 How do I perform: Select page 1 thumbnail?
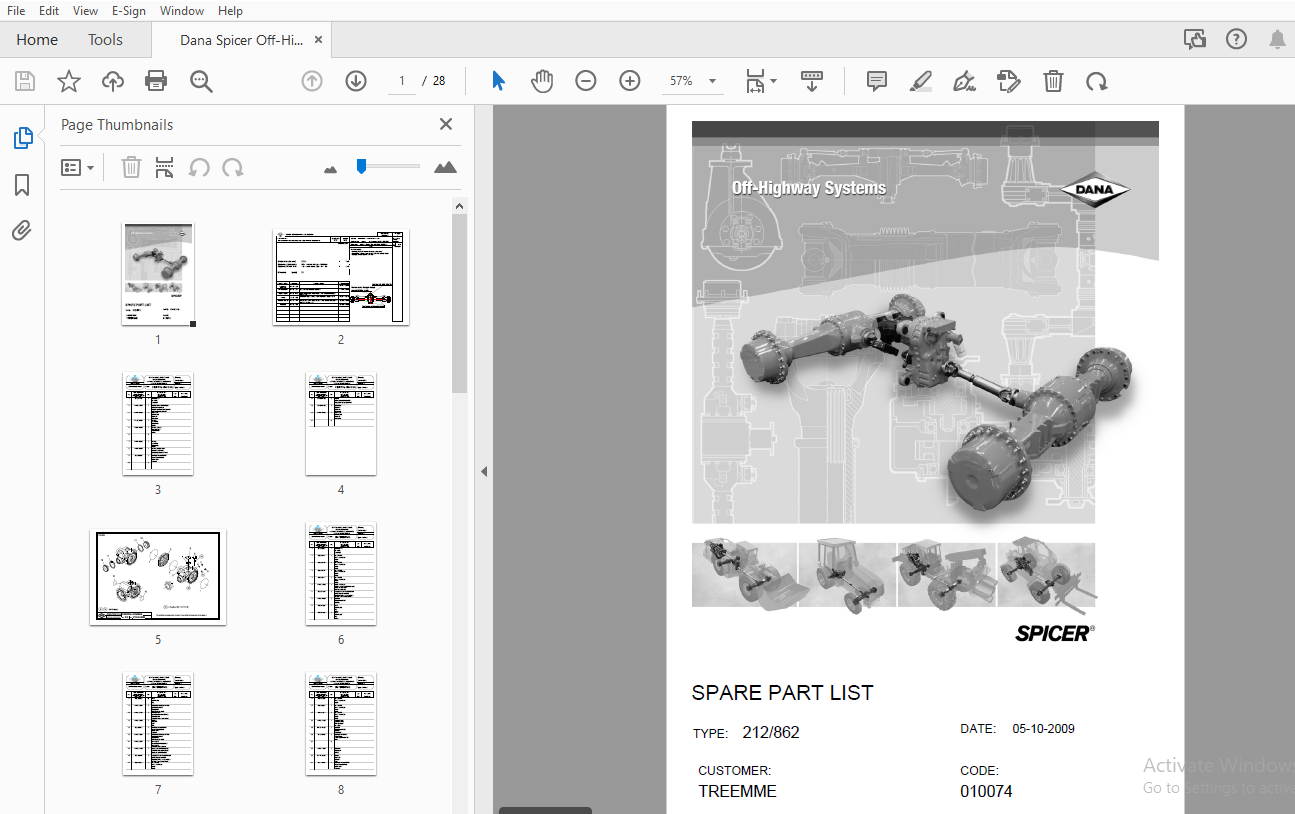click(158, 274)
